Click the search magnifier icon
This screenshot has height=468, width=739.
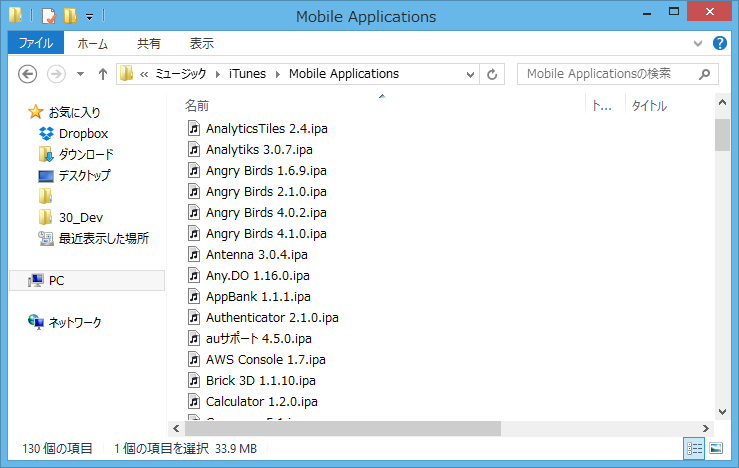[x=705, y=74]
